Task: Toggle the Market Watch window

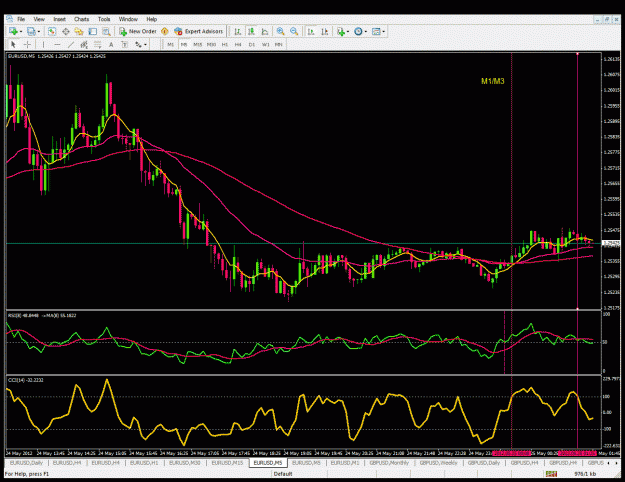Action: coord(52,31)
